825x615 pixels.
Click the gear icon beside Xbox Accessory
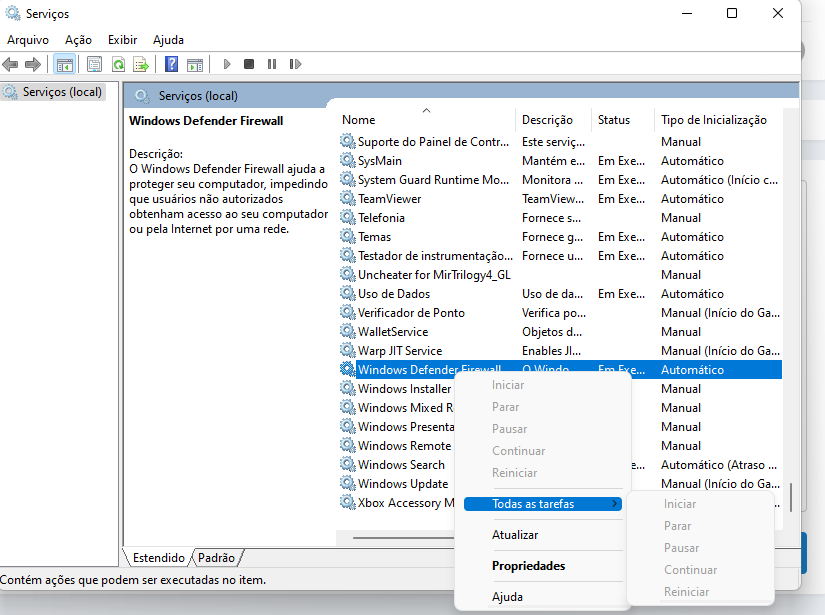347,502
